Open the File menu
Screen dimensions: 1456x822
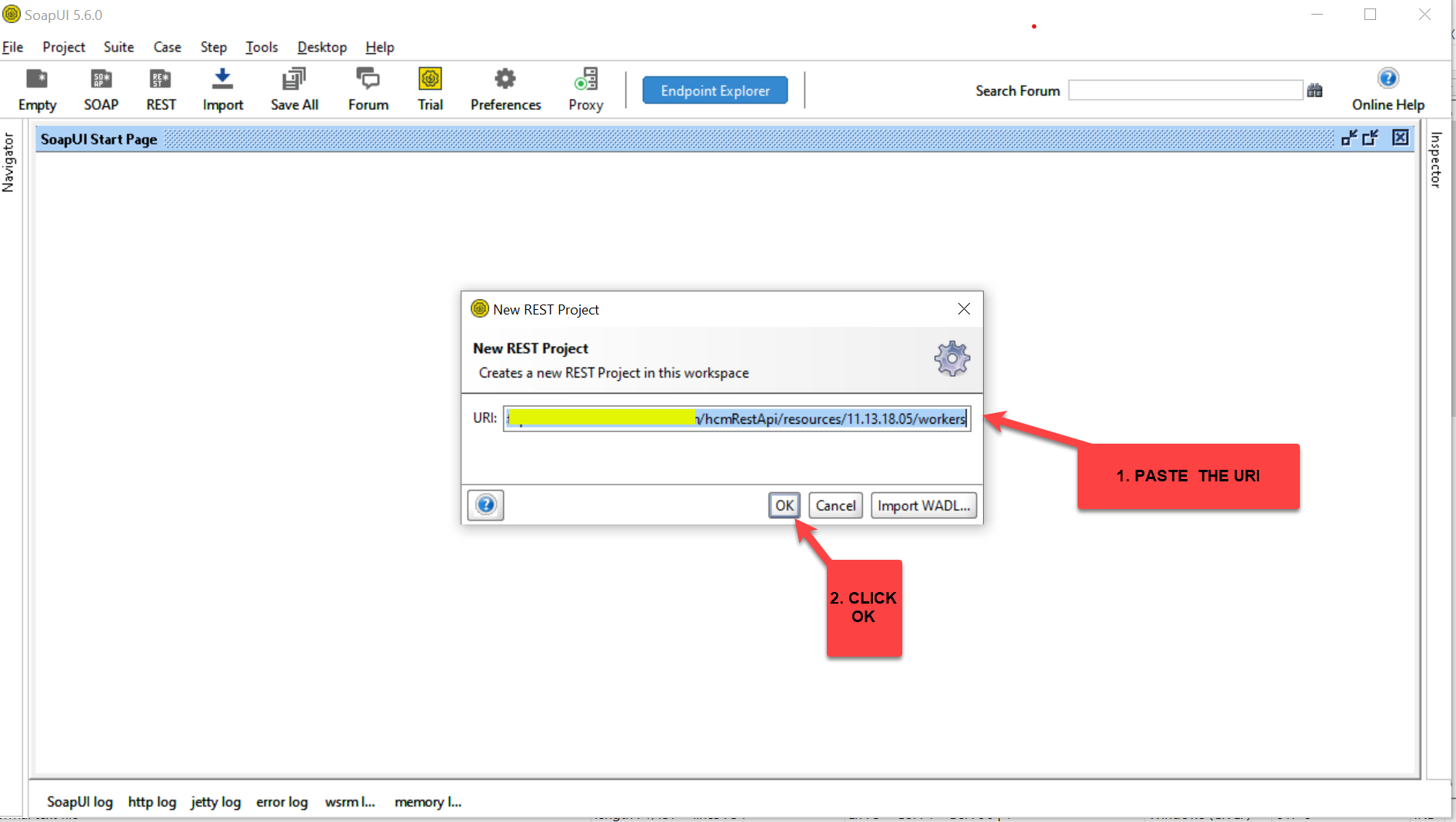coord(13,47)
